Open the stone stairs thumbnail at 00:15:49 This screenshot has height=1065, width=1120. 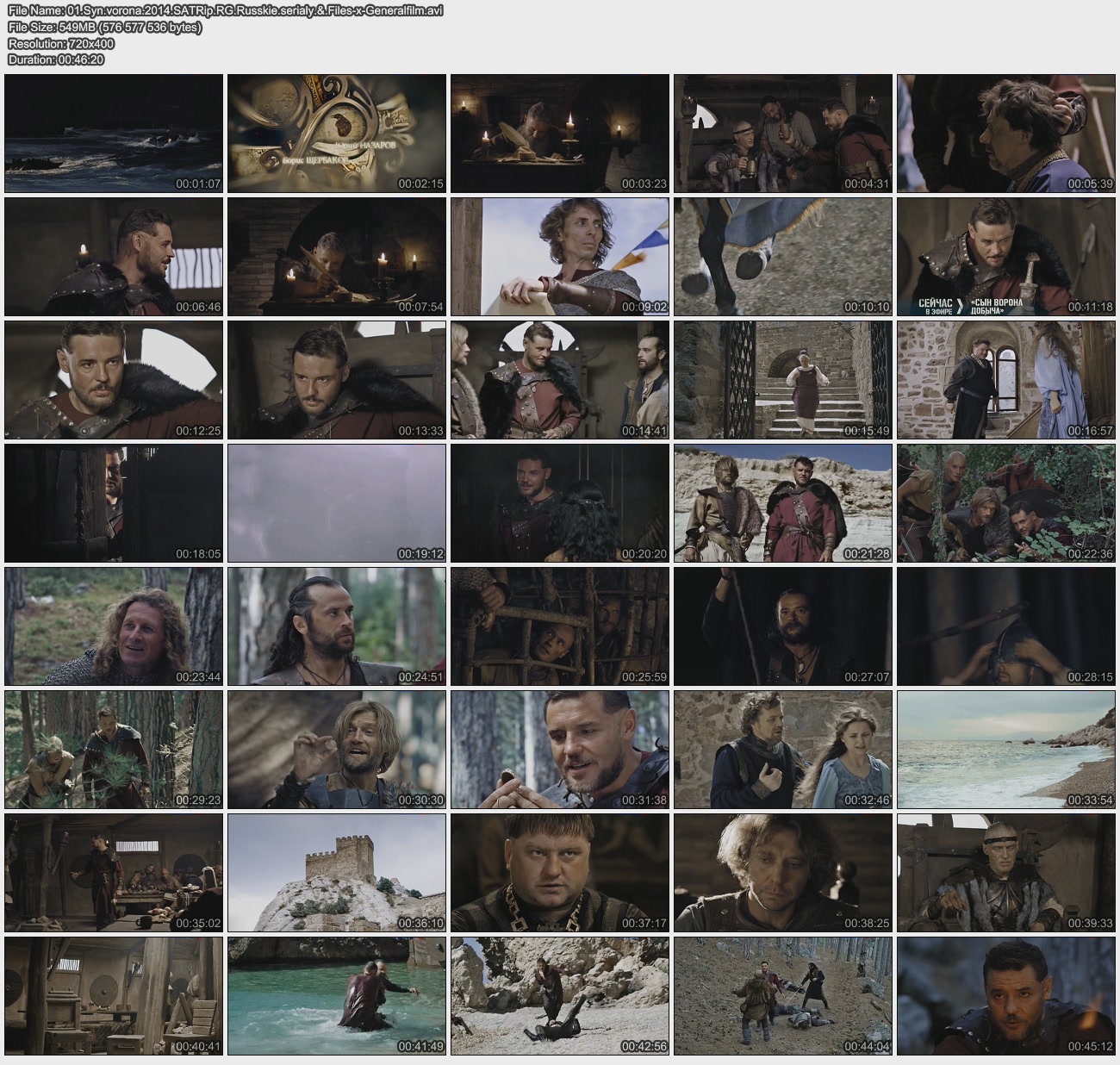(783, 380)
